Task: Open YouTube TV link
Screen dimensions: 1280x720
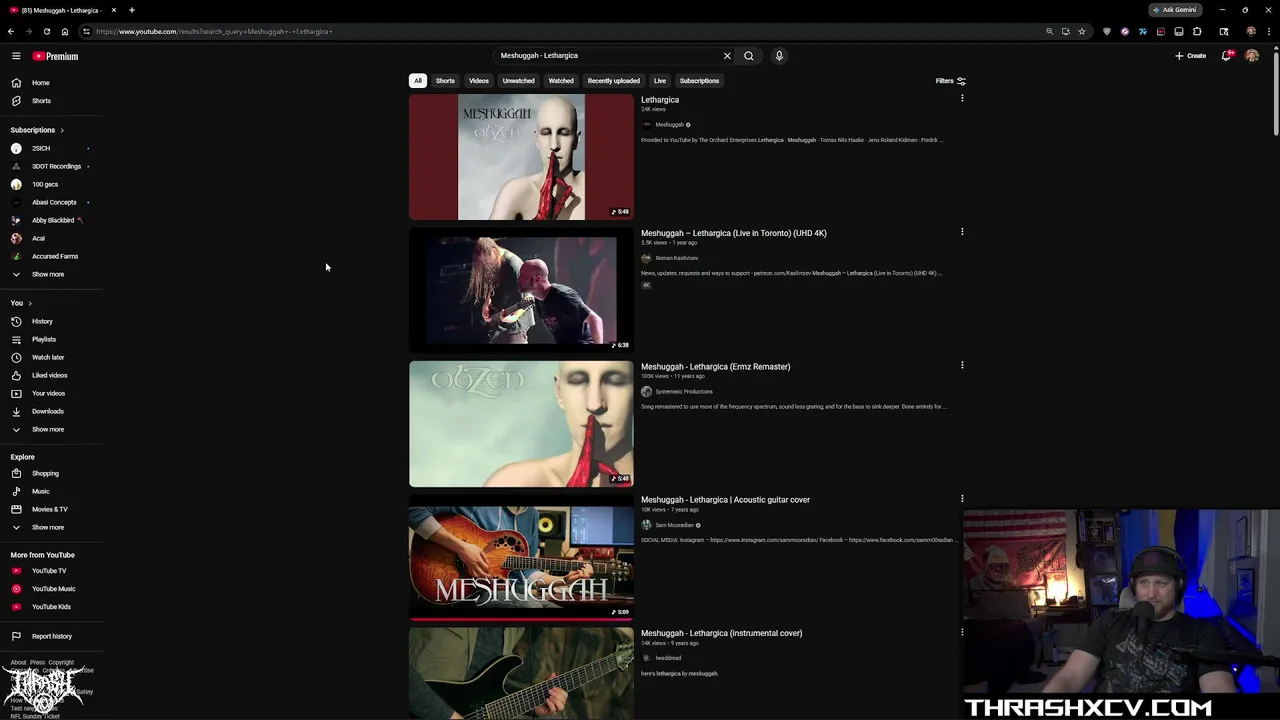Action: (48, 571)
